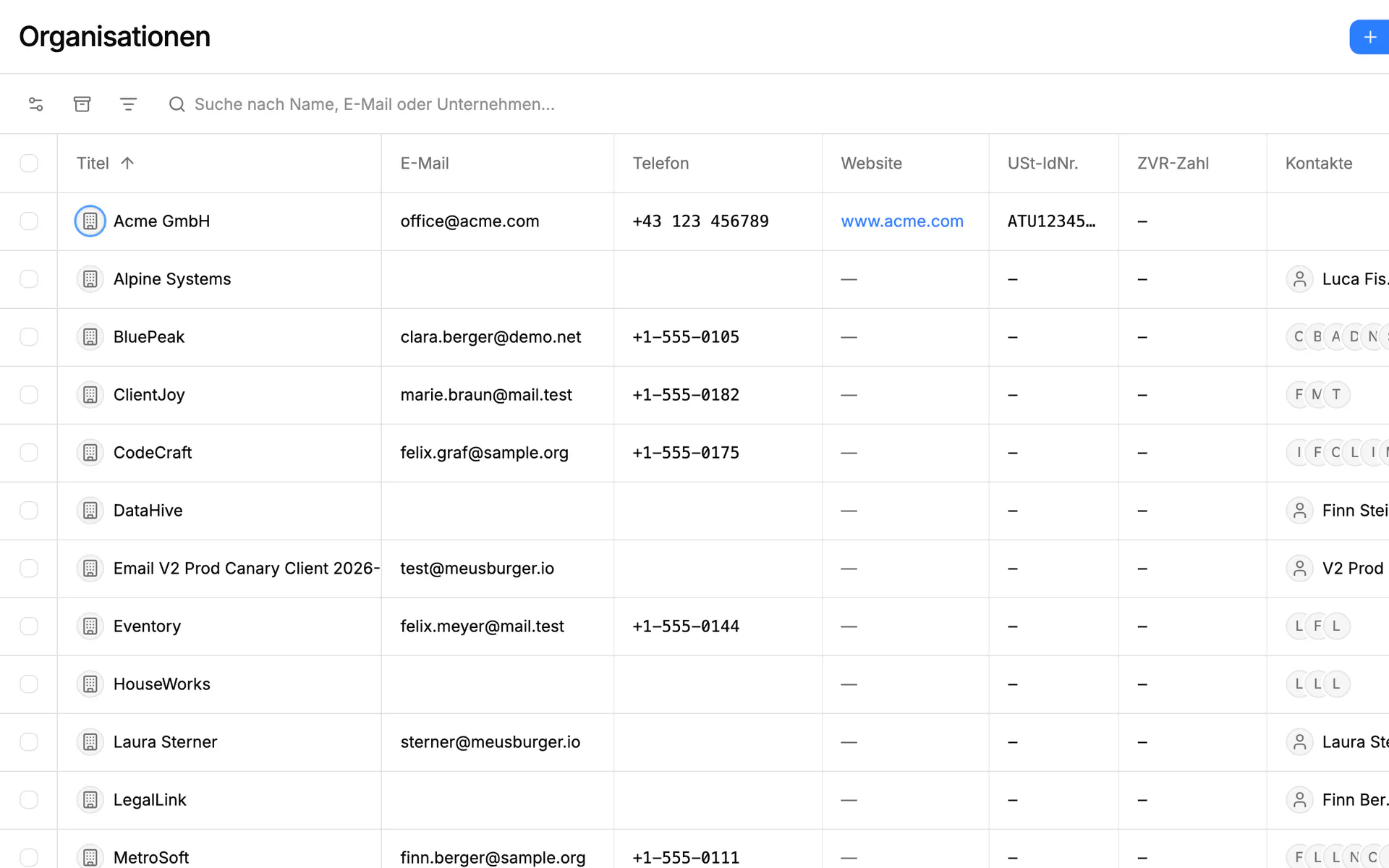Click the clara.berger@demo.net email cell
1389x868 pixels.
[498, 337]
